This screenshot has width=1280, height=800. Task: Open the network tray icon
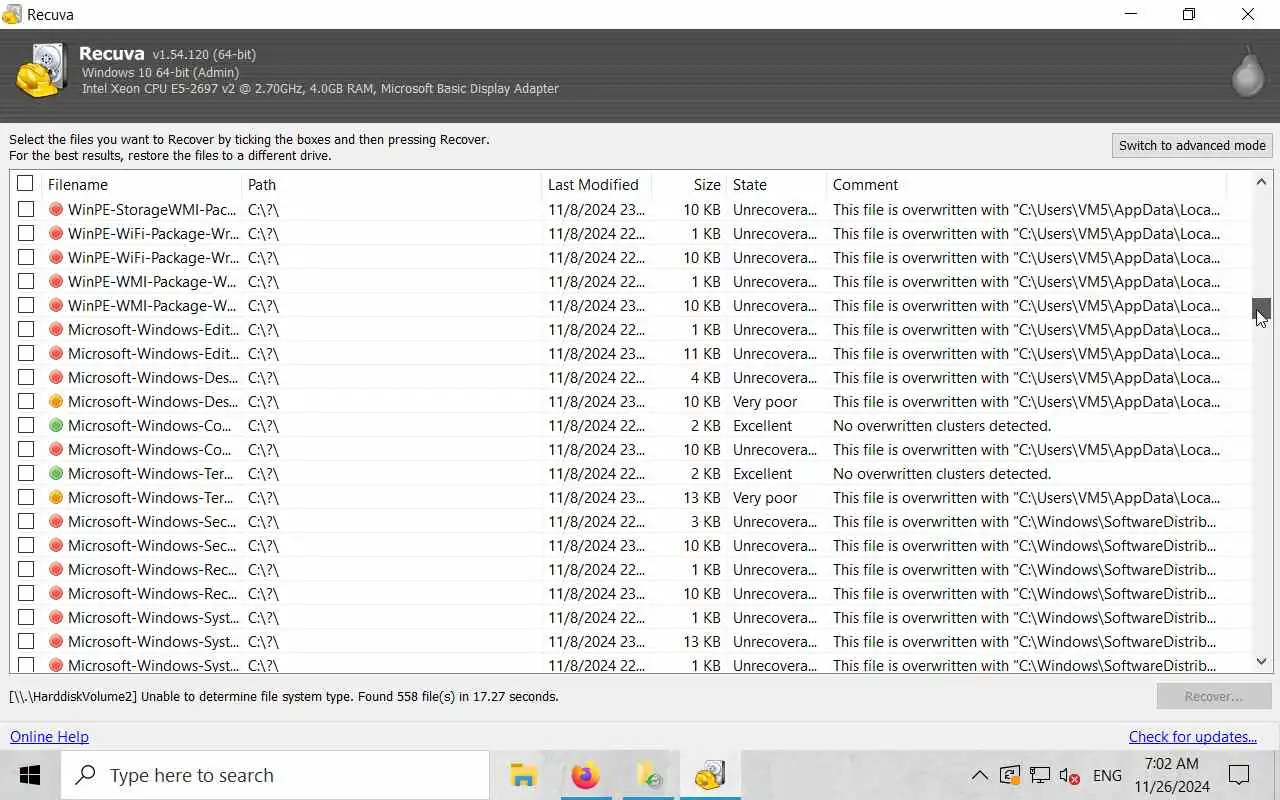tap(1040, 775)
